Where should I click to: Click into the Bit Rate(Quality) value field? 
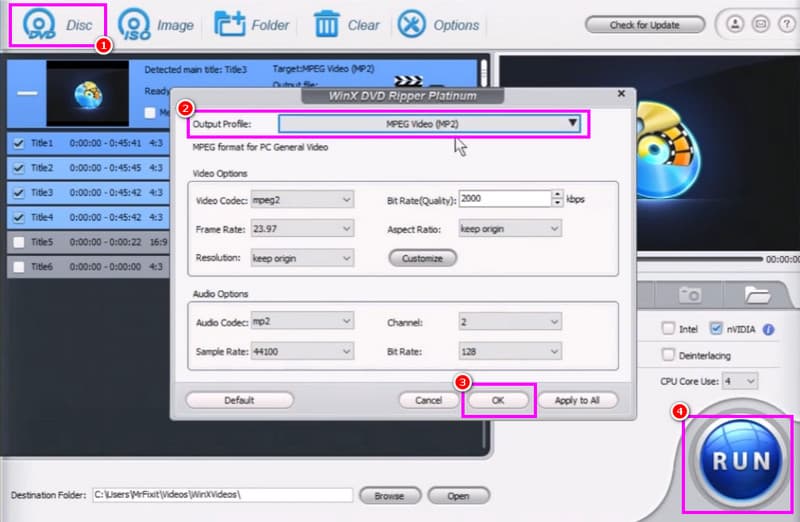[x=505, y=198]
